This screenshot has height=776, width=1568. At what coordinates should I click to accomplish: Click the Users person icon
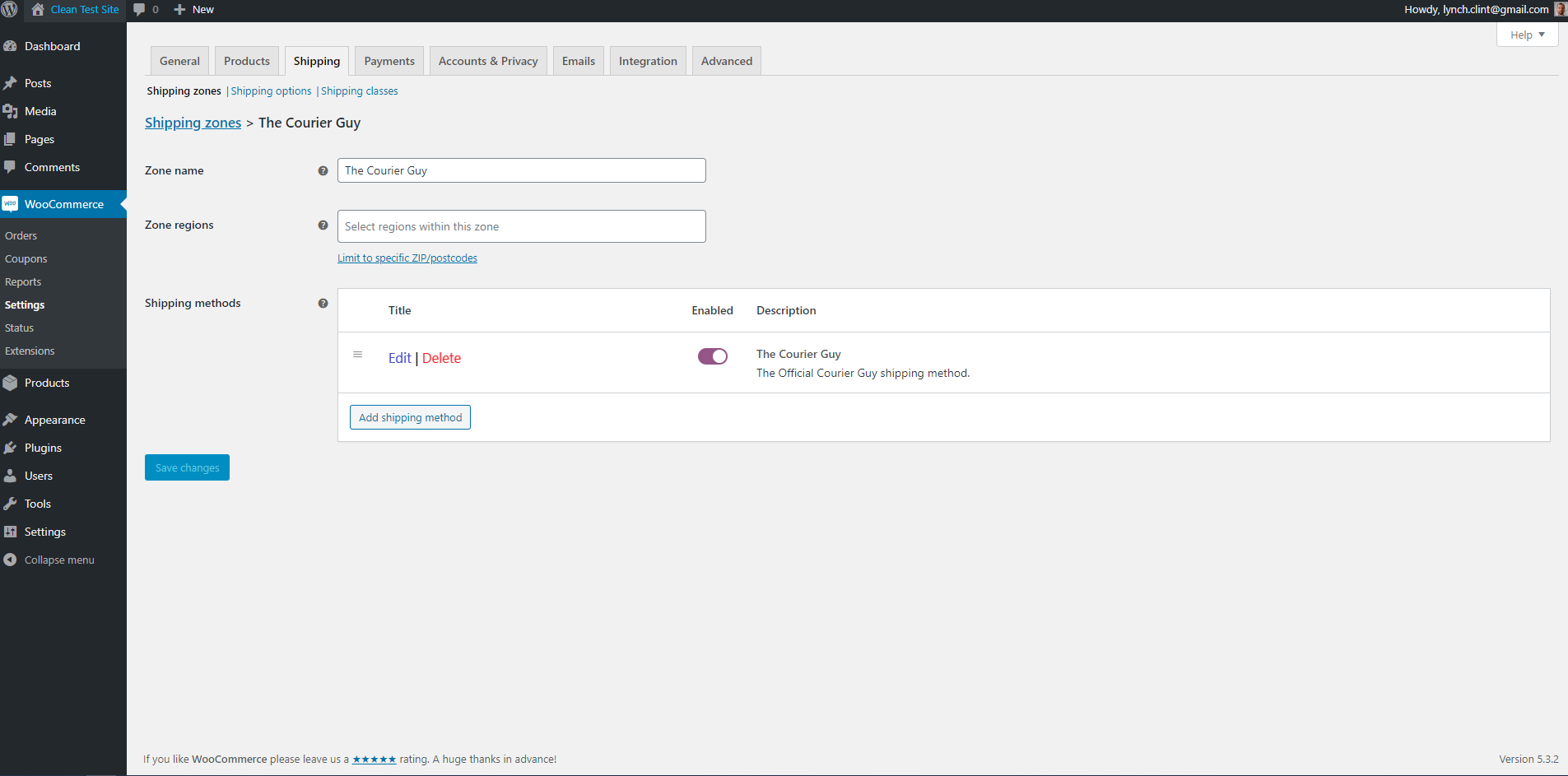click(10, 476)
